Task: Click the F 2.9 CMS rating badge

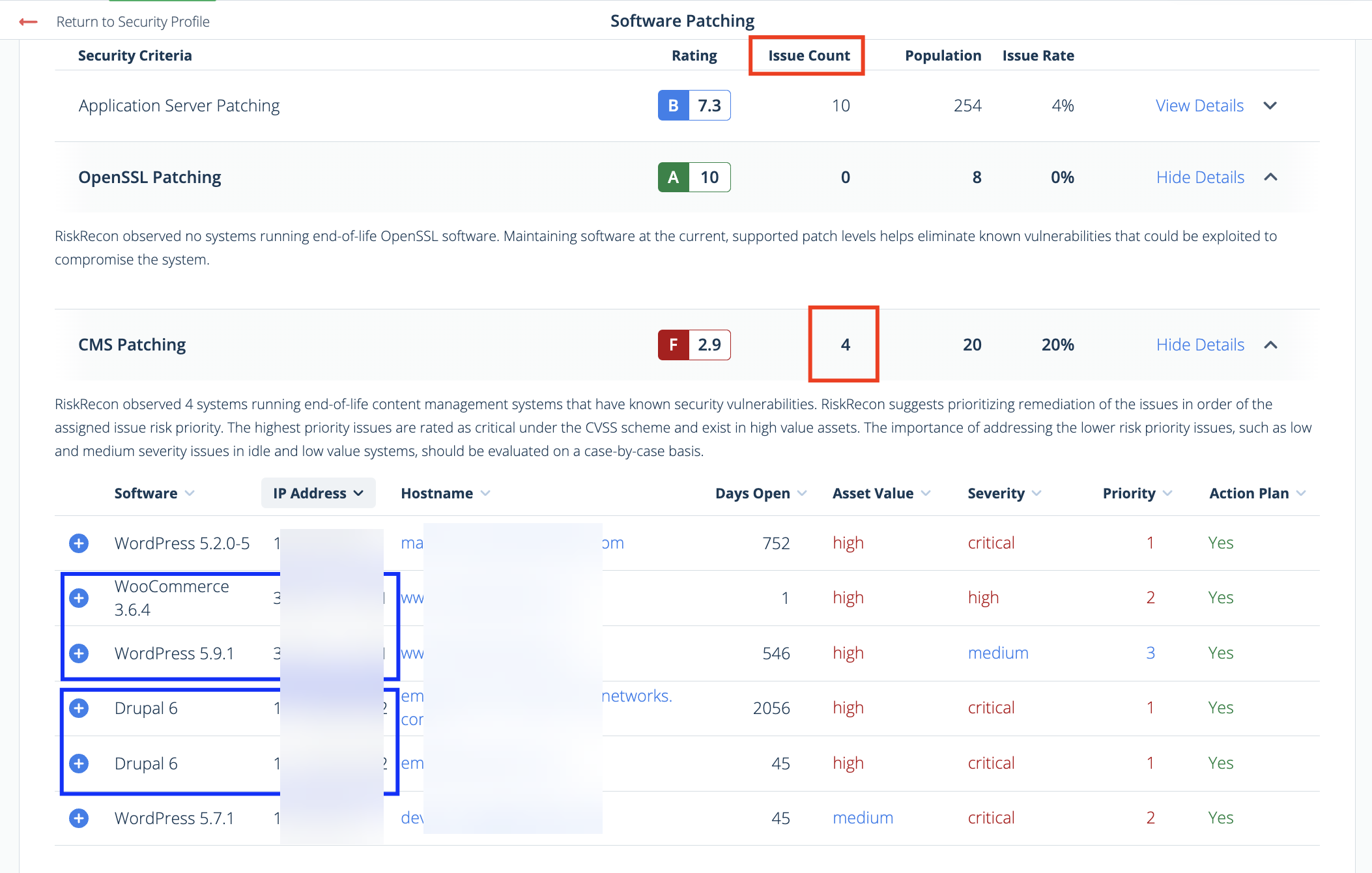Action: click(694, 345)
